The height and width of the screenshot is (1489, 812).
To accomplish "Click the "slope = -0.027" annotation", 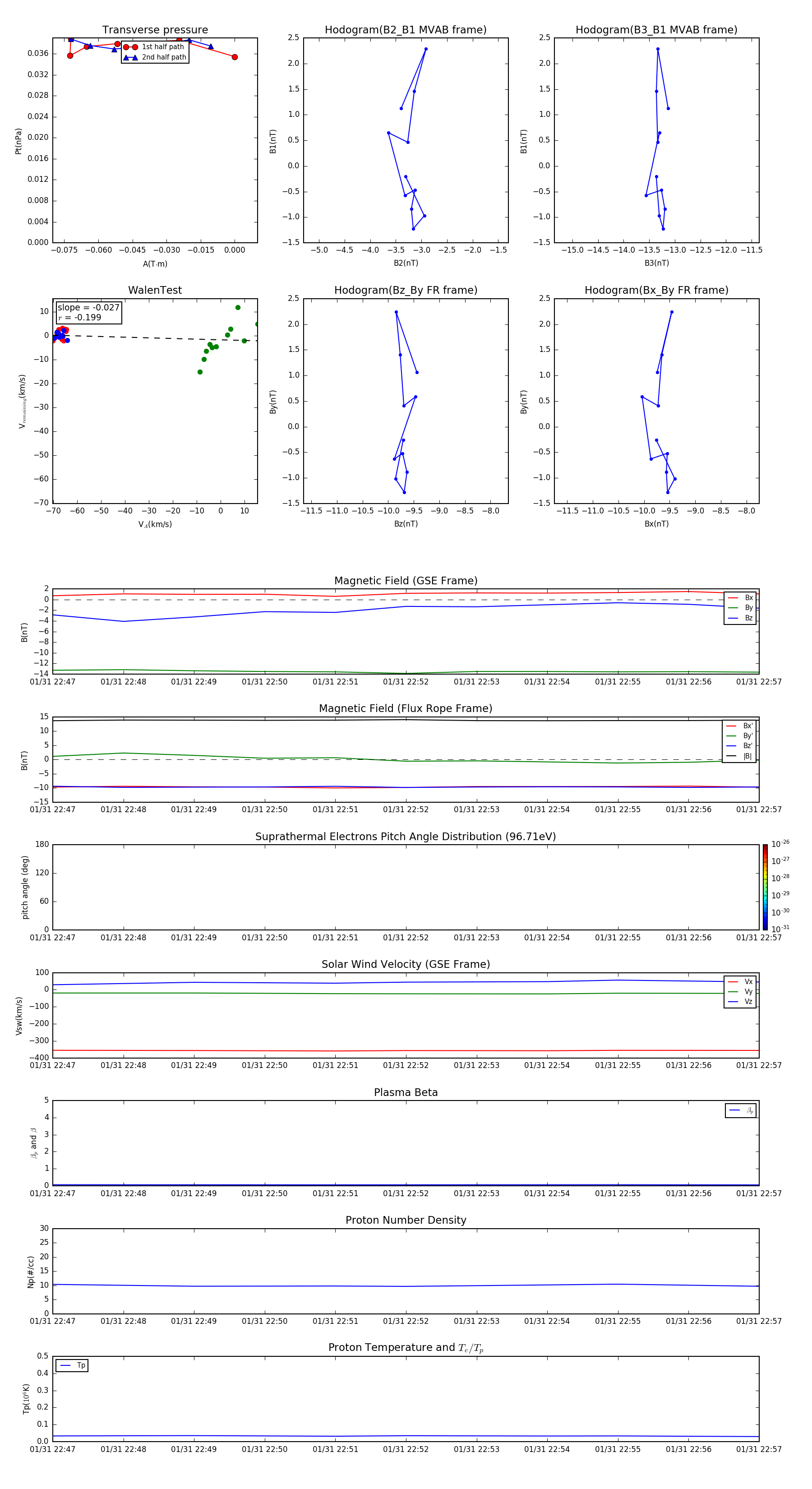I will click(88, 308).
